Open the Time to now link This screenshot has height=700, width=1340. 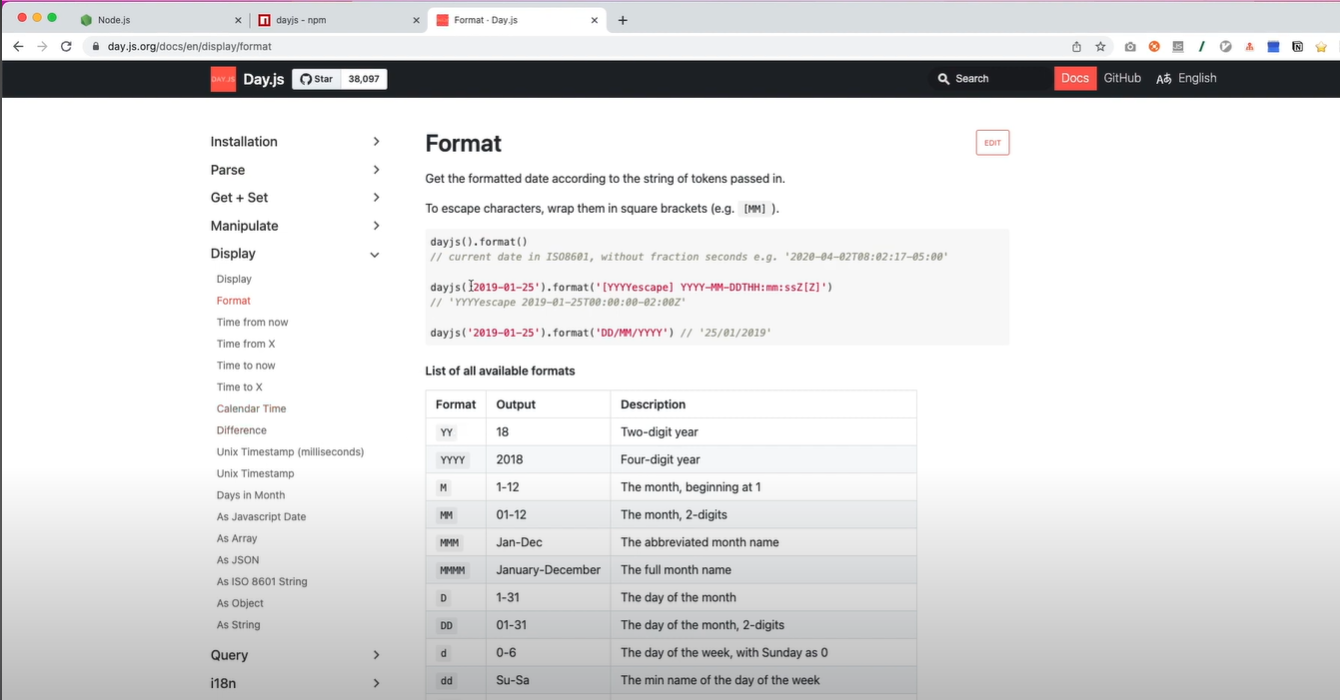246,366
